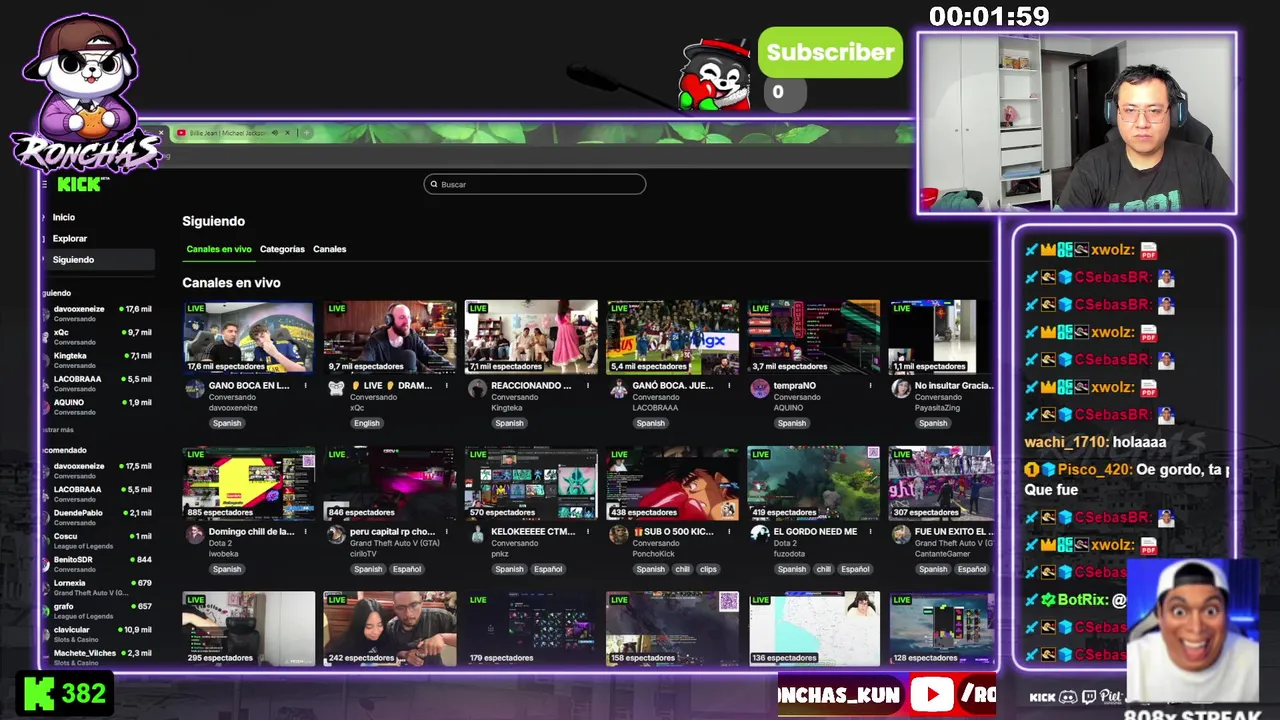Open options menu on GANO BOCA EN L... card
The image size is (1280, 720).
(x=305, y=385)
